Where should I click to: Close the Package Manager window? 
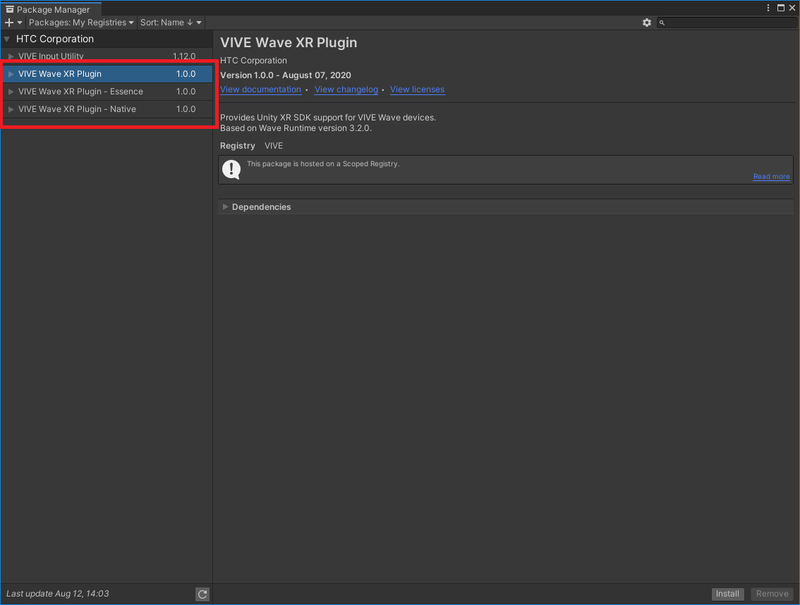point(792,8)
